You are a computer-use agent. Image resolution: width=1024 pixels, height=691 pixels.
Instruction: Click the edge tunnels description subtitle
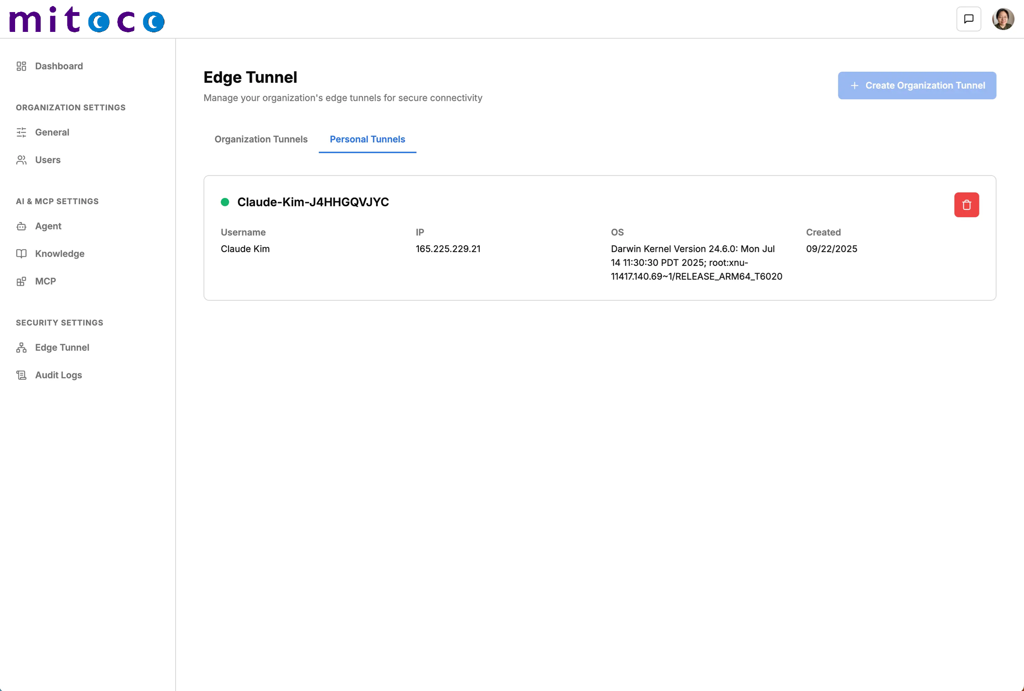point(343,98)
